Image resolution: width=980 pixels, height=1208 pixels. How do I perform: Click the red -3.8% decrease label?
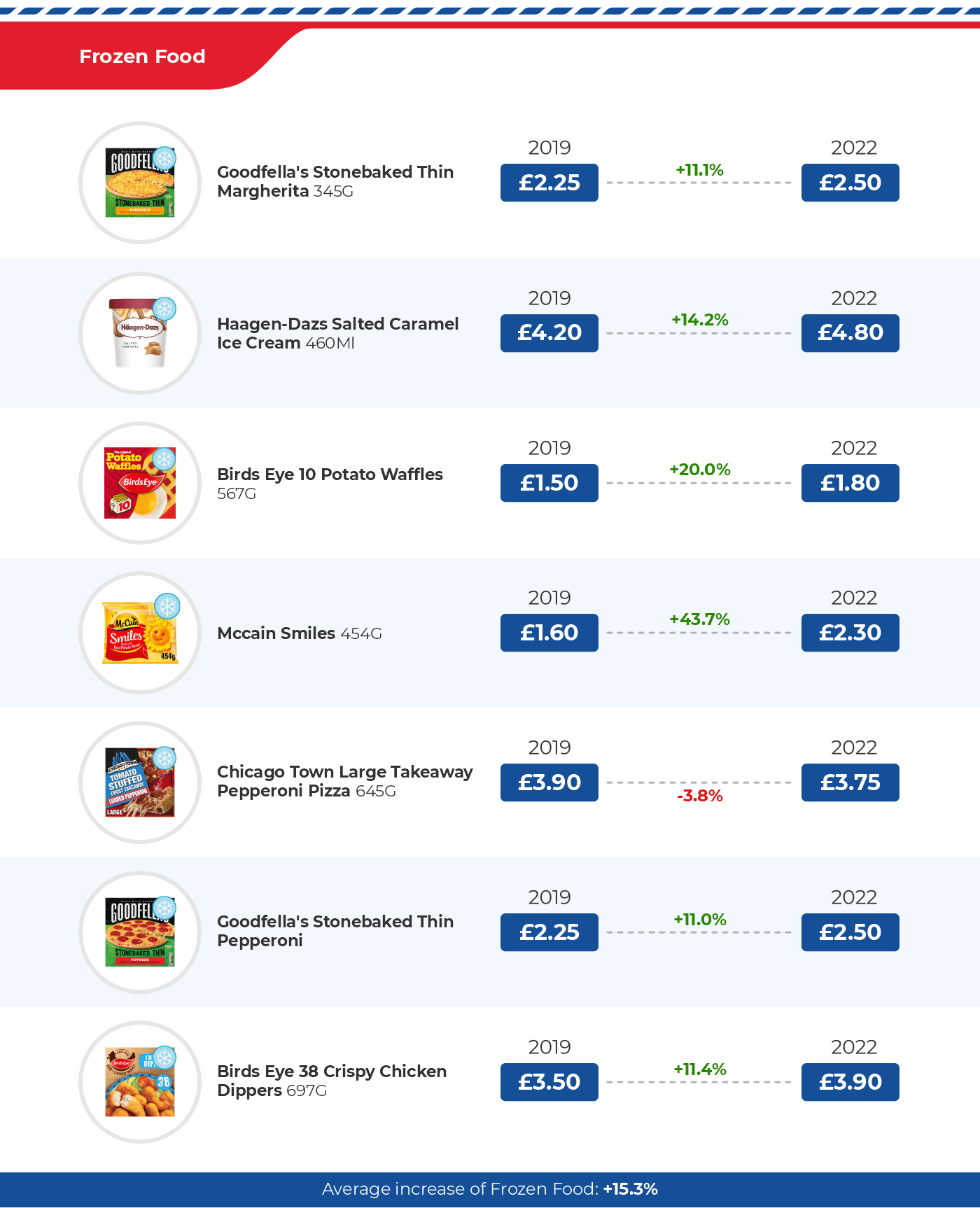[699, 796]
